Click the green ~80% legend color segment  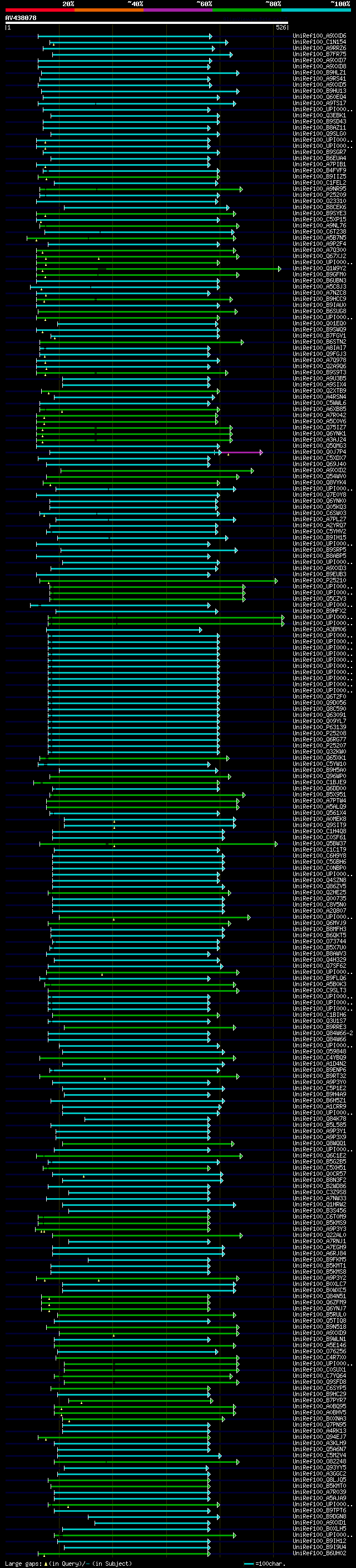pyautogui.click(x=247, y=10)
